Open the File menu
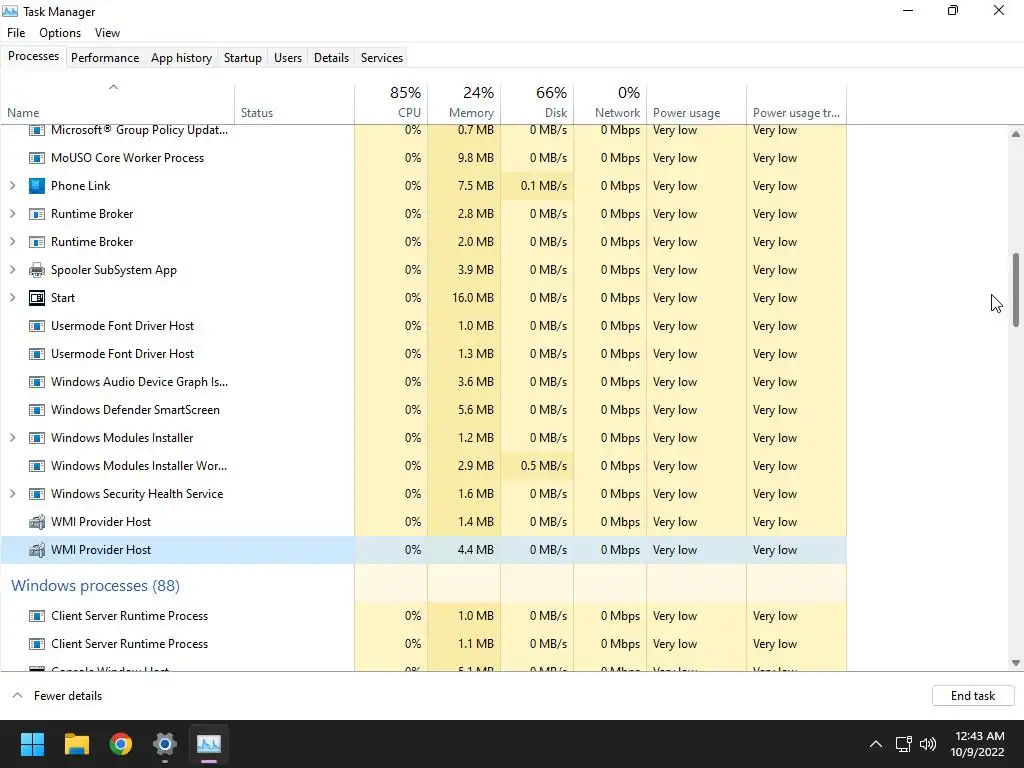The image size is (1024, 768). tap(16, 33)
